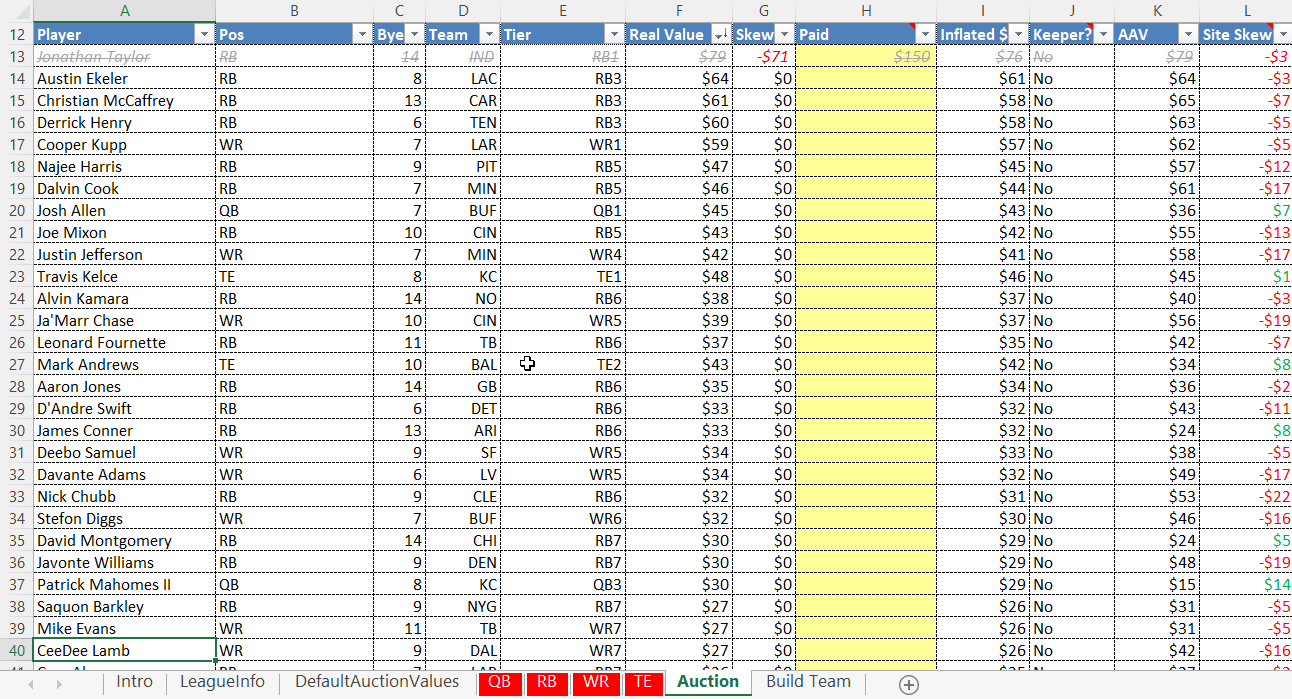1292x699 pixels.
Task: Open the red QB sheet tab
Action: pos(501,682)
